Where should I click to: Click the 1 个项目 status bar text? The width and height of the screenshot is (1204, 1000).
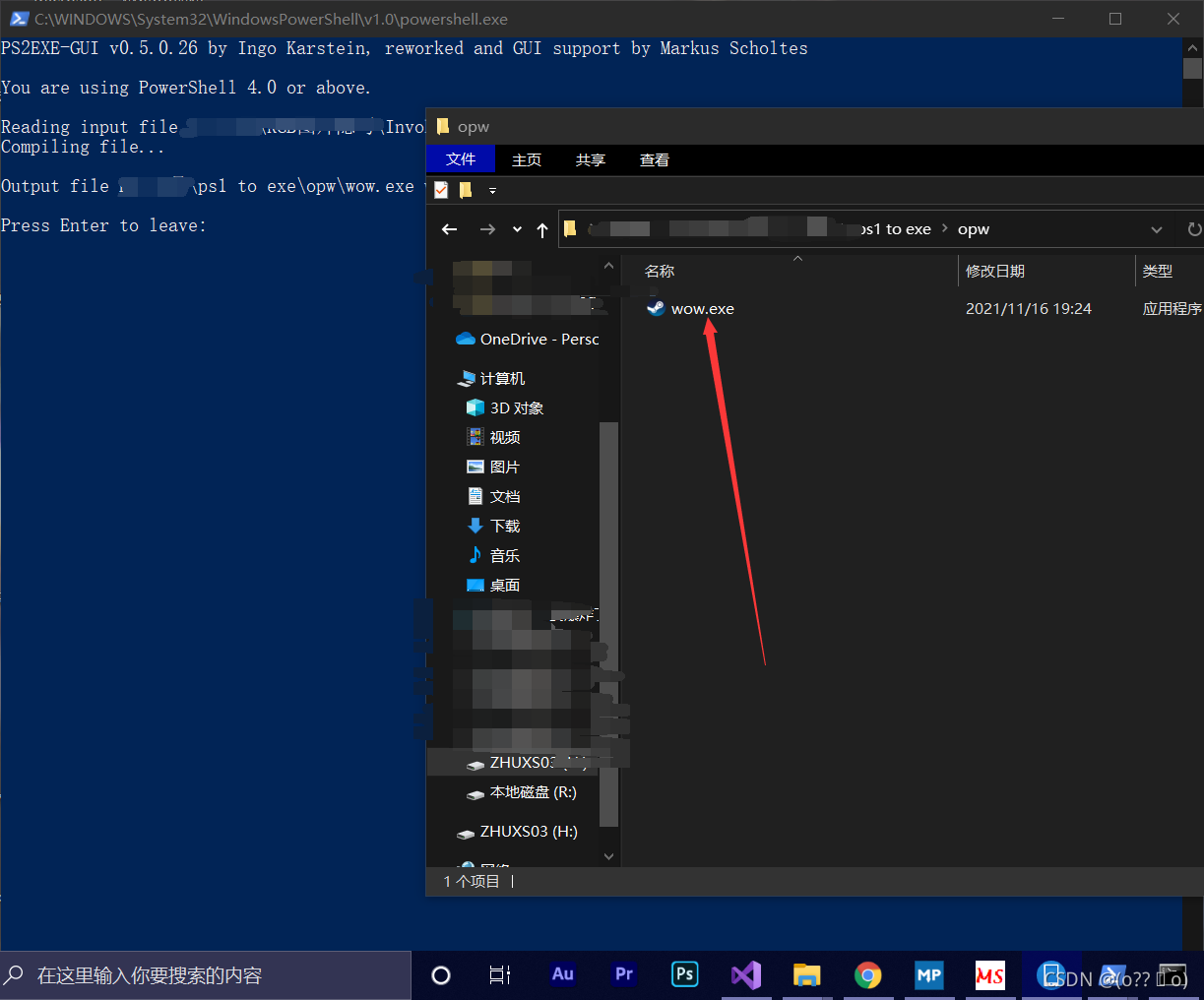tap(472, 881)
